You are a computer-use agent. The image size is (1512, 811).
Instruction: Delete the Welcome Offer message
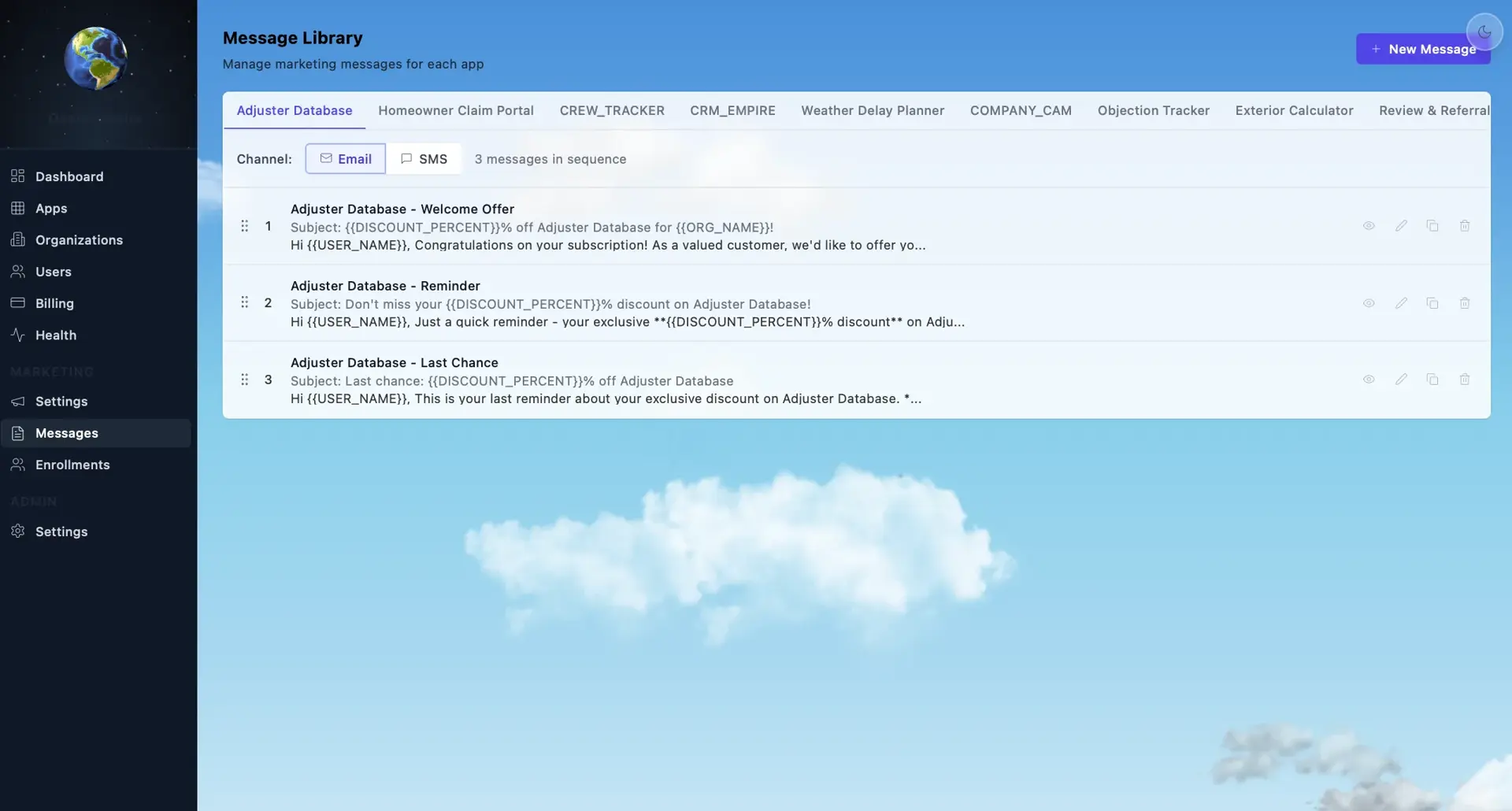pyautogui.click(x=1465, y=226)
